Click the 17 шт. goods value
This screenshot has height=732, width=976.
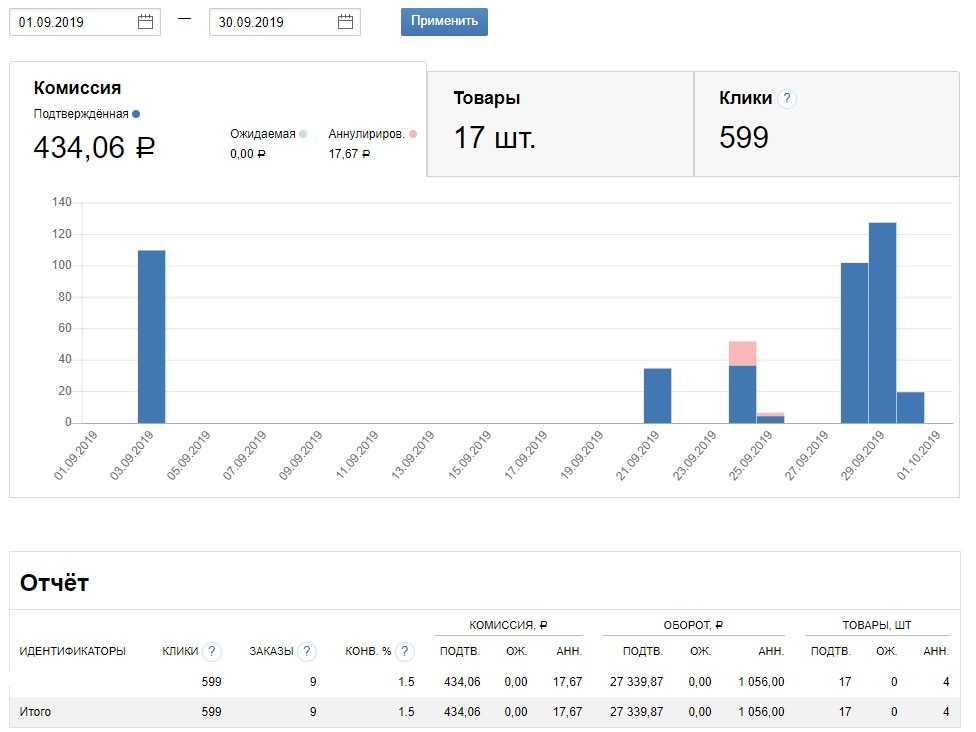494,138
